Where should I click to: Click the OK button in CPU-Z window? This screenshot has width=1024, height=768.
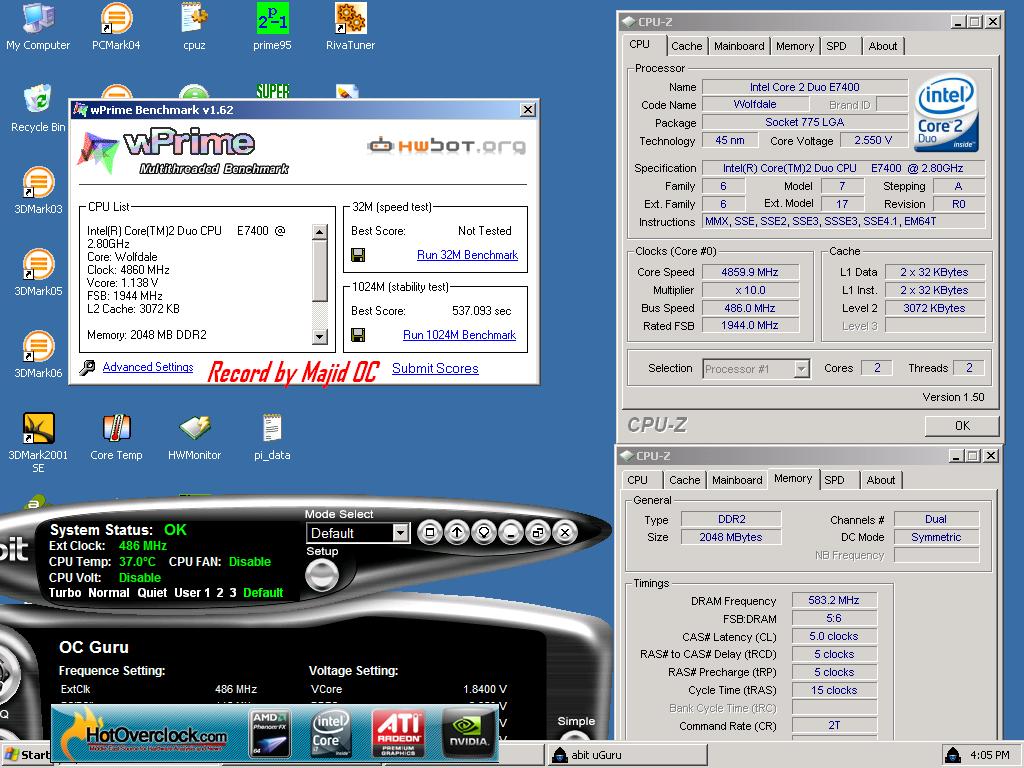pos(962,426)
